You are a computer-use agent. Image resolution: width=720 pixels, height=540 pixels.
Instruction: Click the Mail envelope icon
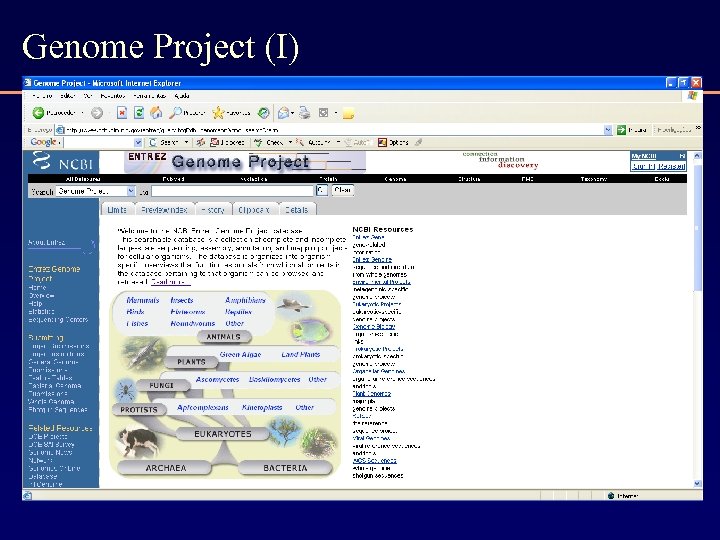(283, 112)
